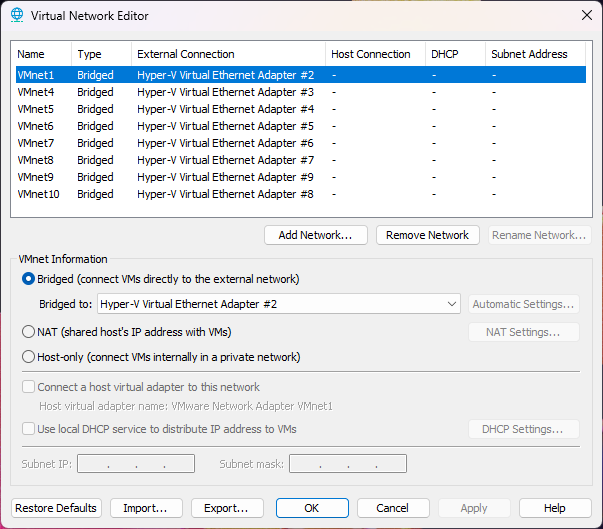Click the Virtual Network Editor globe icon
Viewport: 603px width, 529px height.
click(16, 15)
